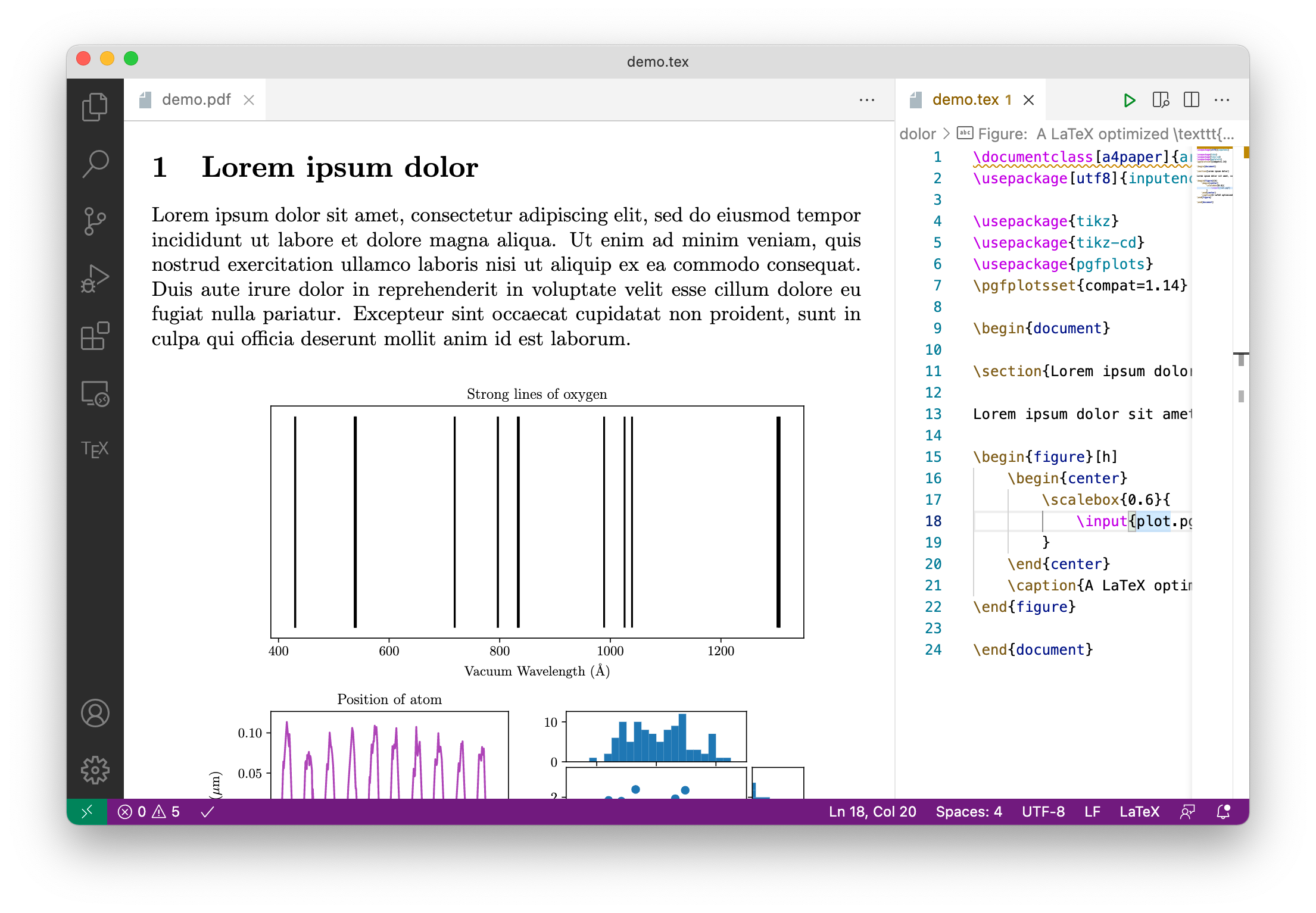Click the feedback icon in status bar
Image resolution: width=1316 pixels, height=913 pixels.
click(x=1187, y=812)
